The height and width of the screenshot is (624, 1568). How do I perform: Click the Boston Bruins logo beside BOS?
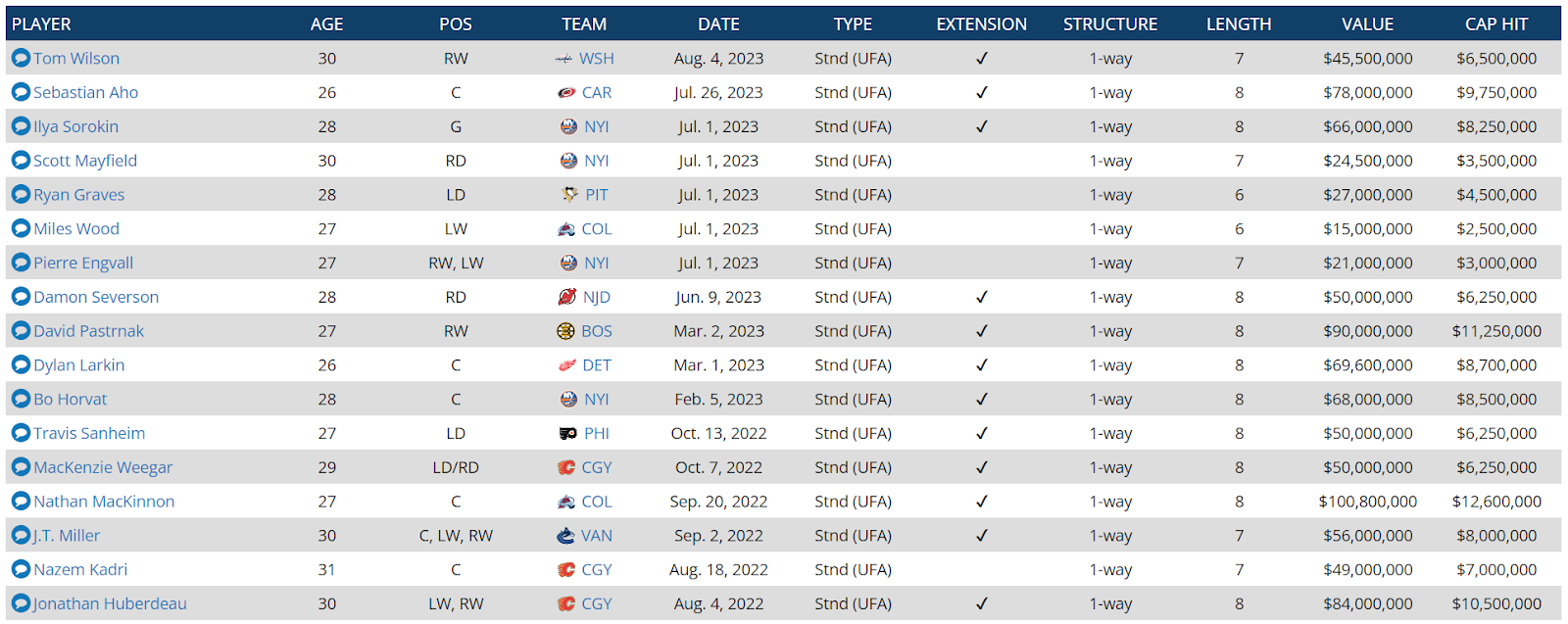(565, 331)
